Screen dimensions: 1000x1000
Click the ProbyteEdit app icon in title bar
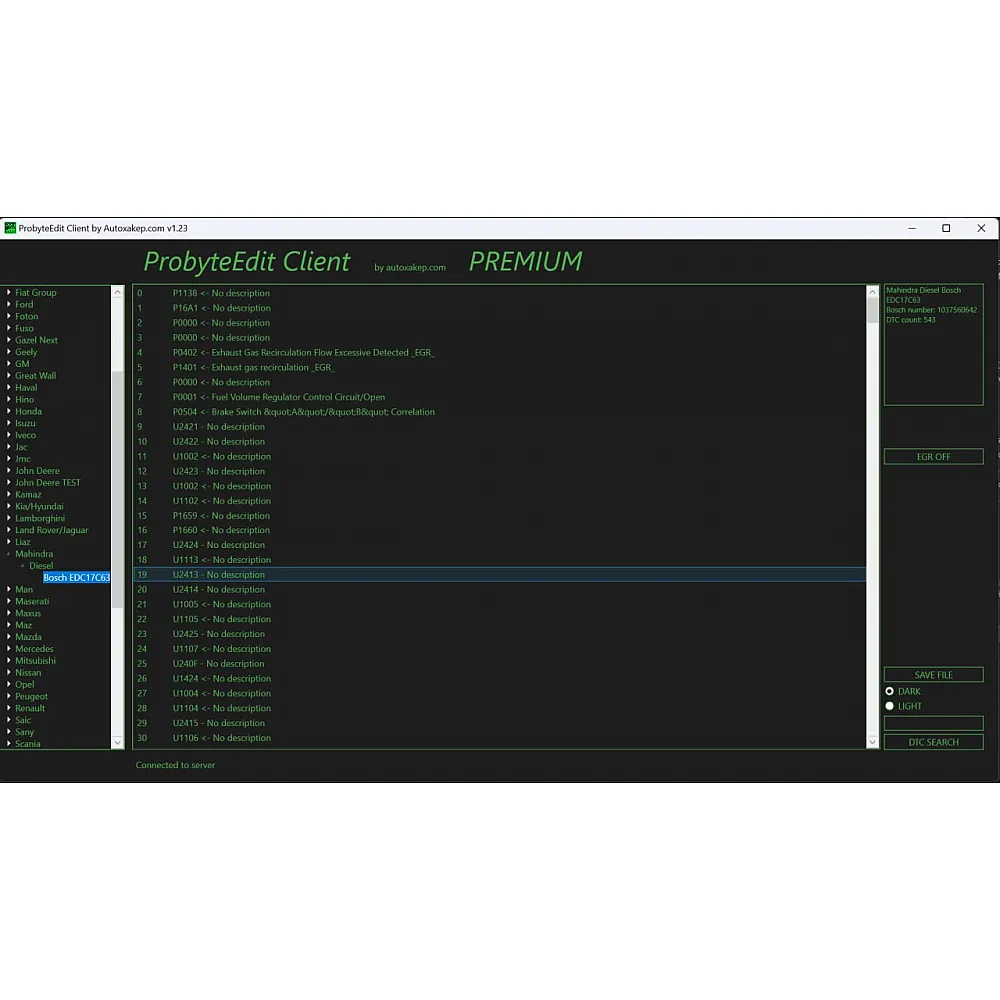(10, 228)
